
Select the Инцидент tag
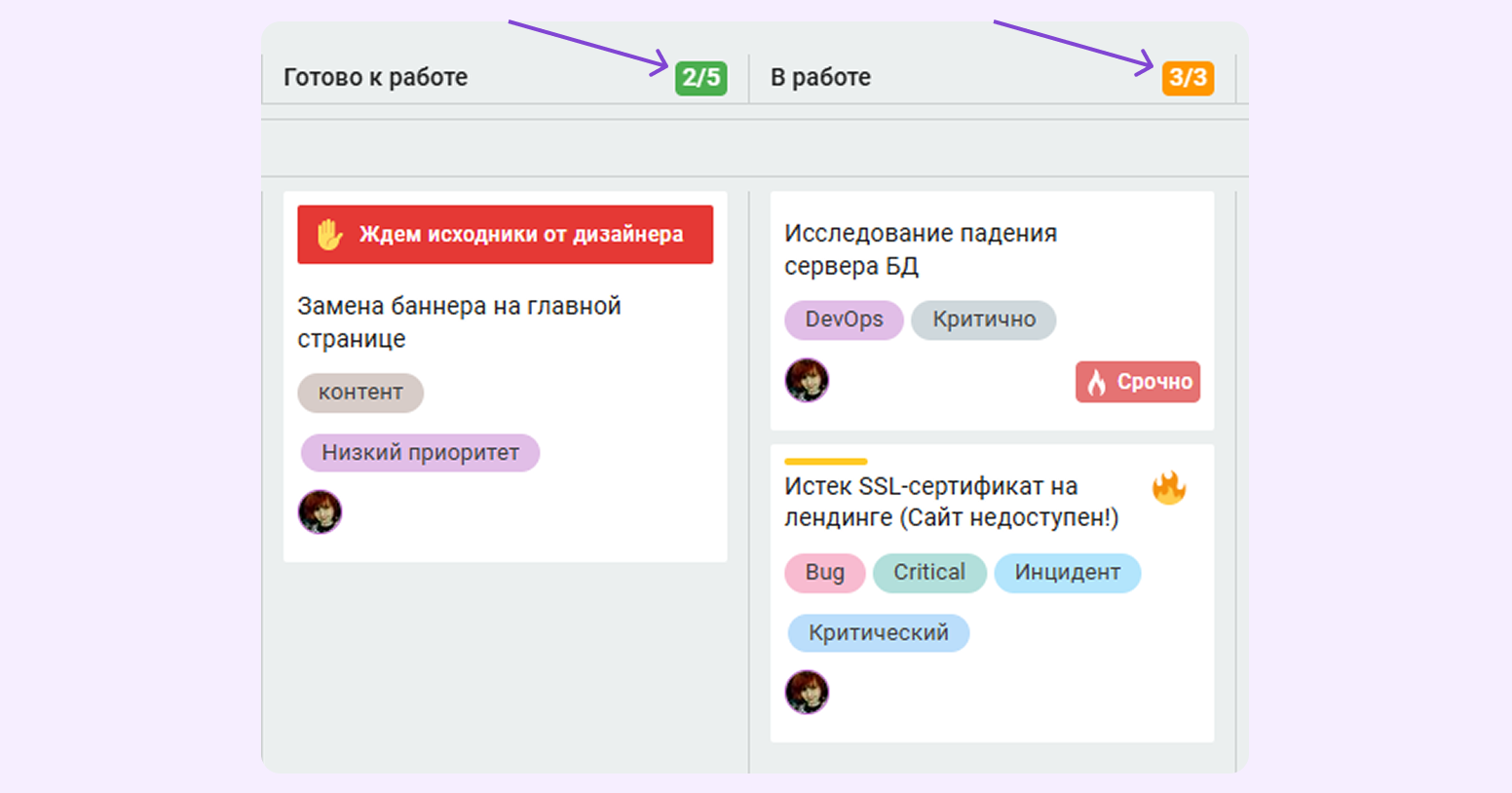tap(1067, 574)
